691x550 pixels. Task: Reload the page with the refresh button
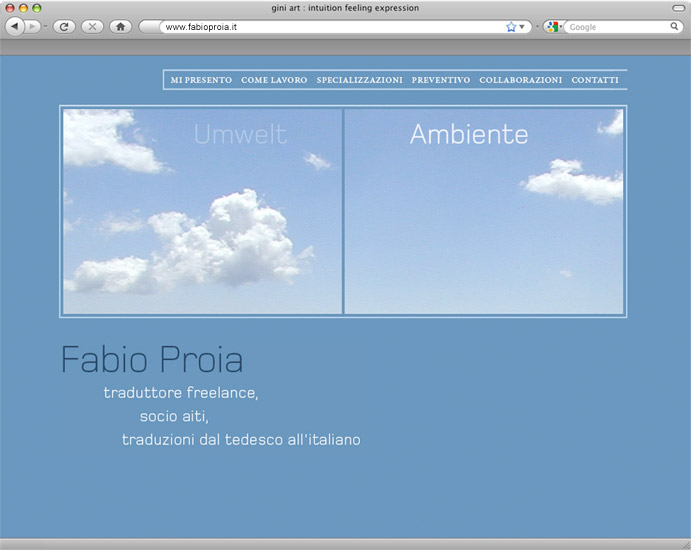point(65,27)
